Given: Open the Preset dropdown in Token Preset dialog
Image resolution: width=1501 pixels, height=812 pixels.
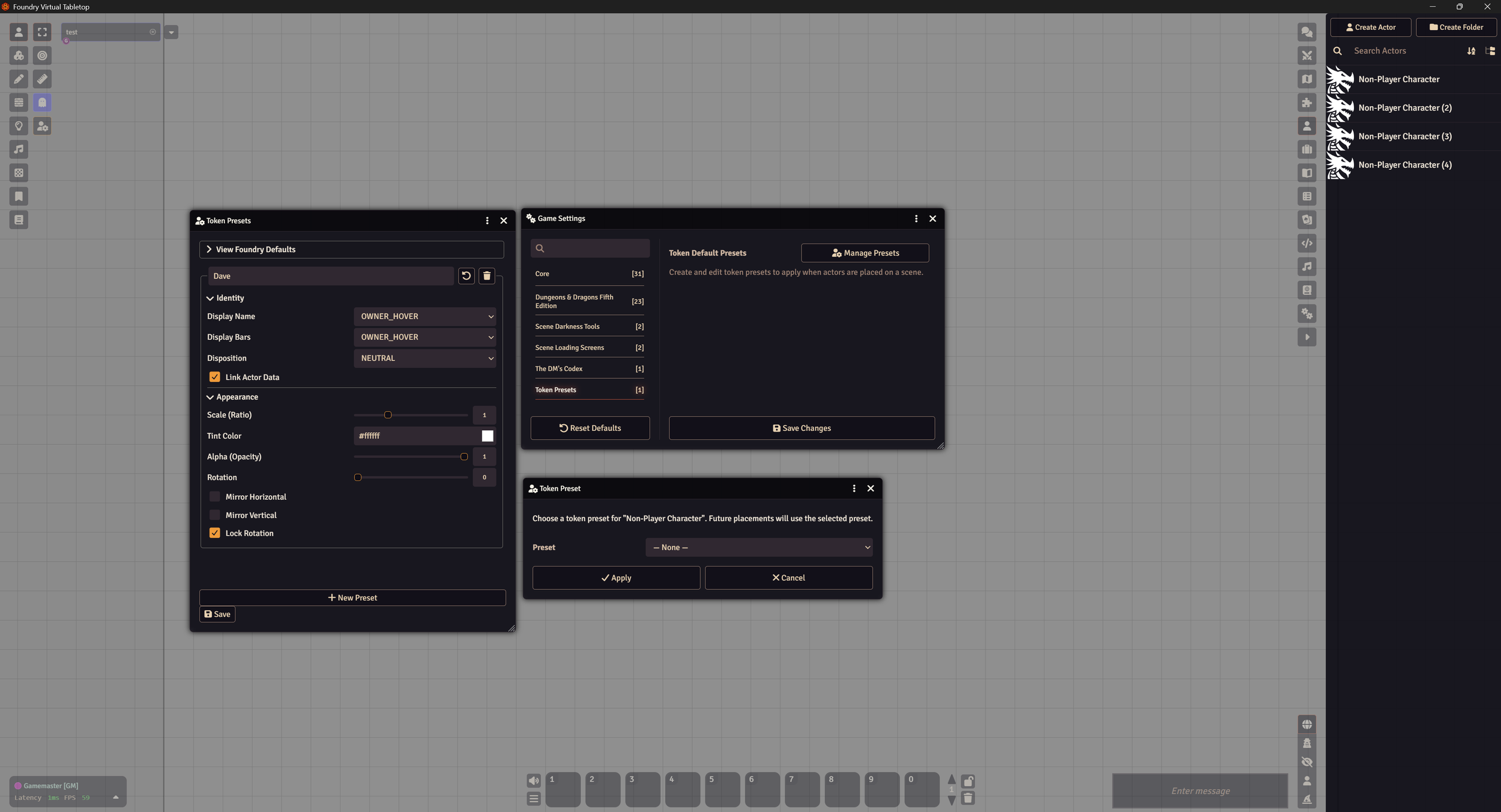Looking at the screenshot, I should [759, 547].
